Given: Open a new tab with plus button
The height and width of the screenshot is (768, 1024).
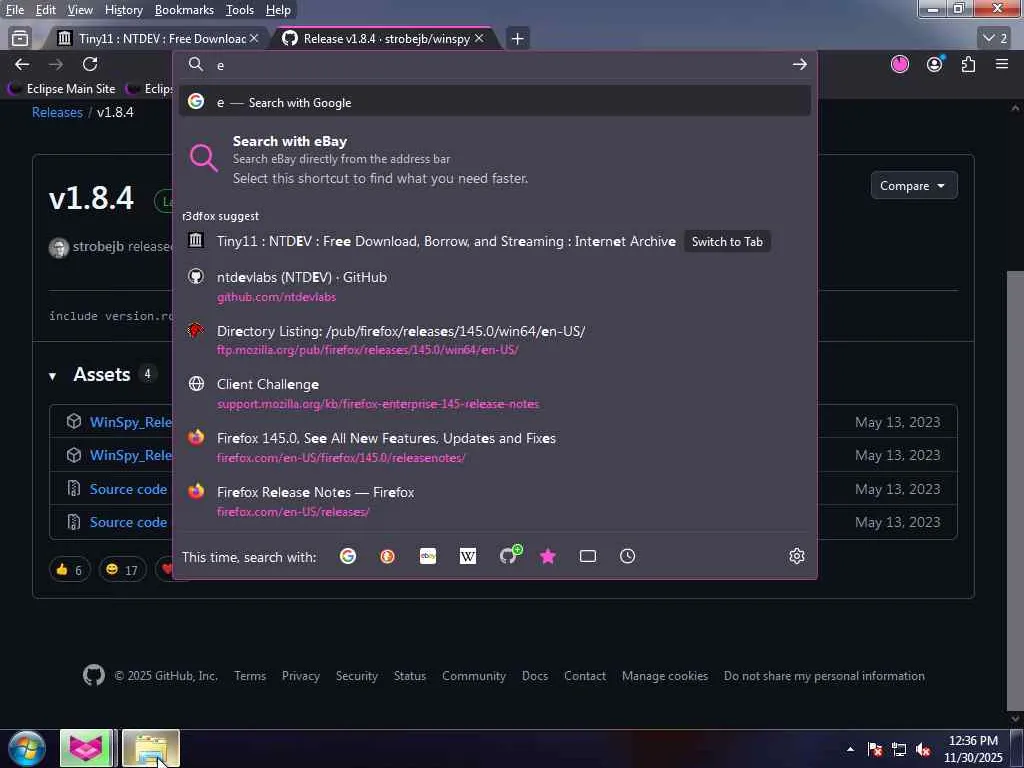Looking at the screenshot, I should (x=517, y=39).
